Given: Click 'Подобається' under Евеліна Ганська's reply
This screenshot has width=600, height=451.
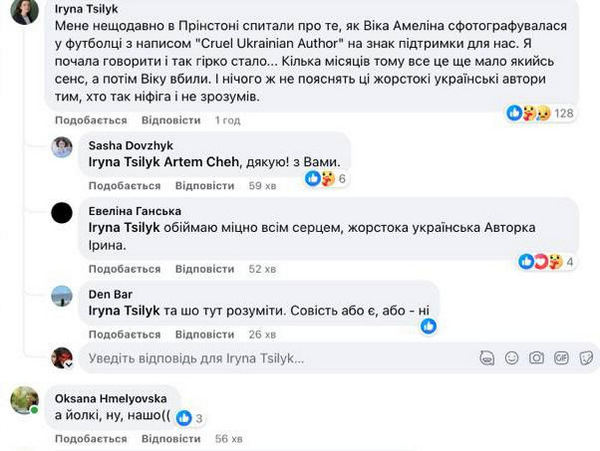Looking at the screenshot, I should (124, 269).
